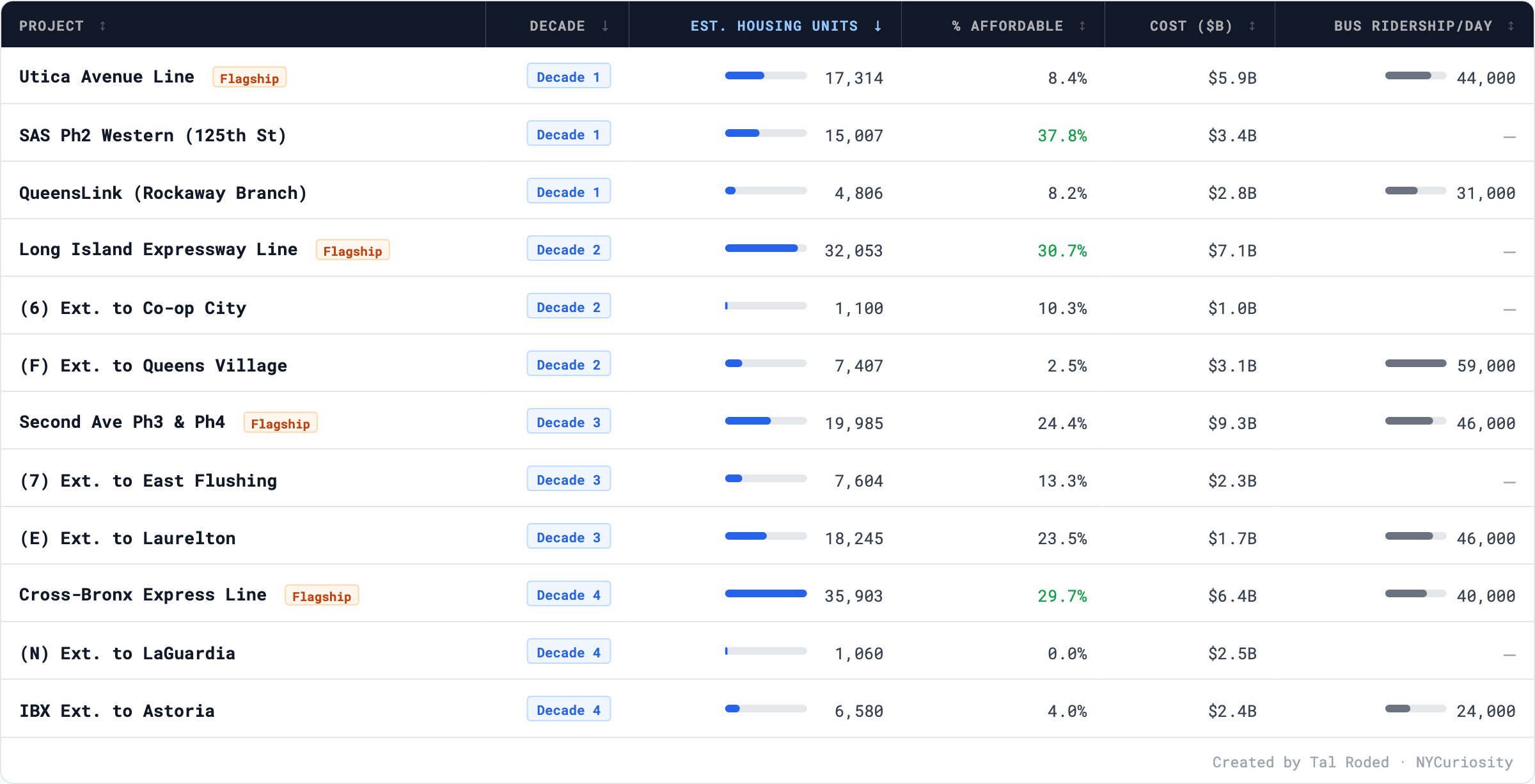This screenshot has height=784, width=1535.
Task: Click the housing units bar for Cross-Bronx Express Line
Action: click(766, 594)
